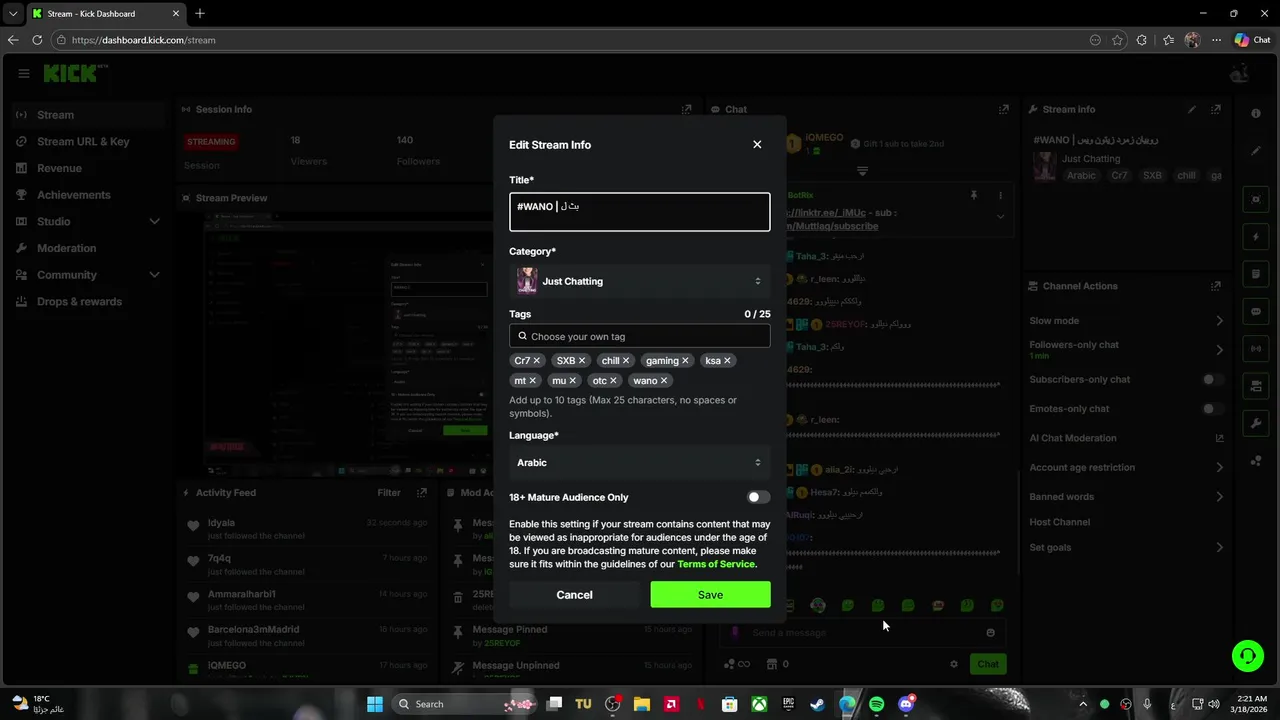This screenshot has height=720, width=1280.
Task: Click the info icon in right rail
Action: click(1256, 114)
